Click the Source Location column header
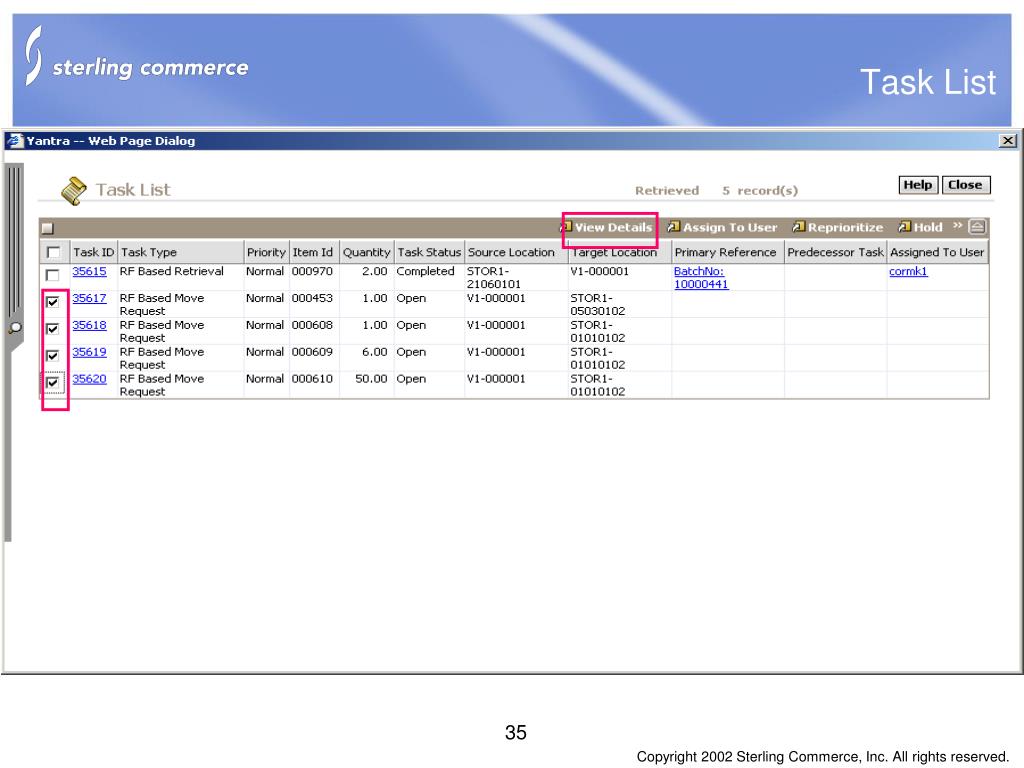 [516, 252]
